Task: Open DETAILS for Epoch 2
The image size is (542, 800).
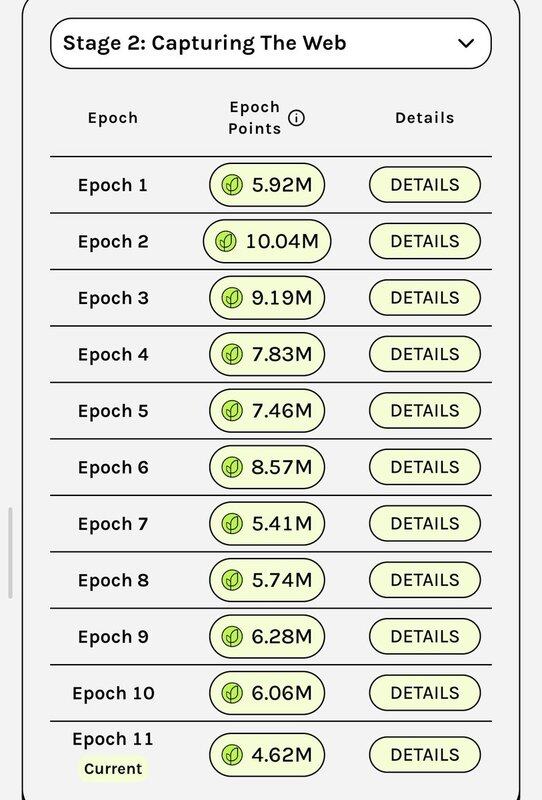Action: coord(425,241)
